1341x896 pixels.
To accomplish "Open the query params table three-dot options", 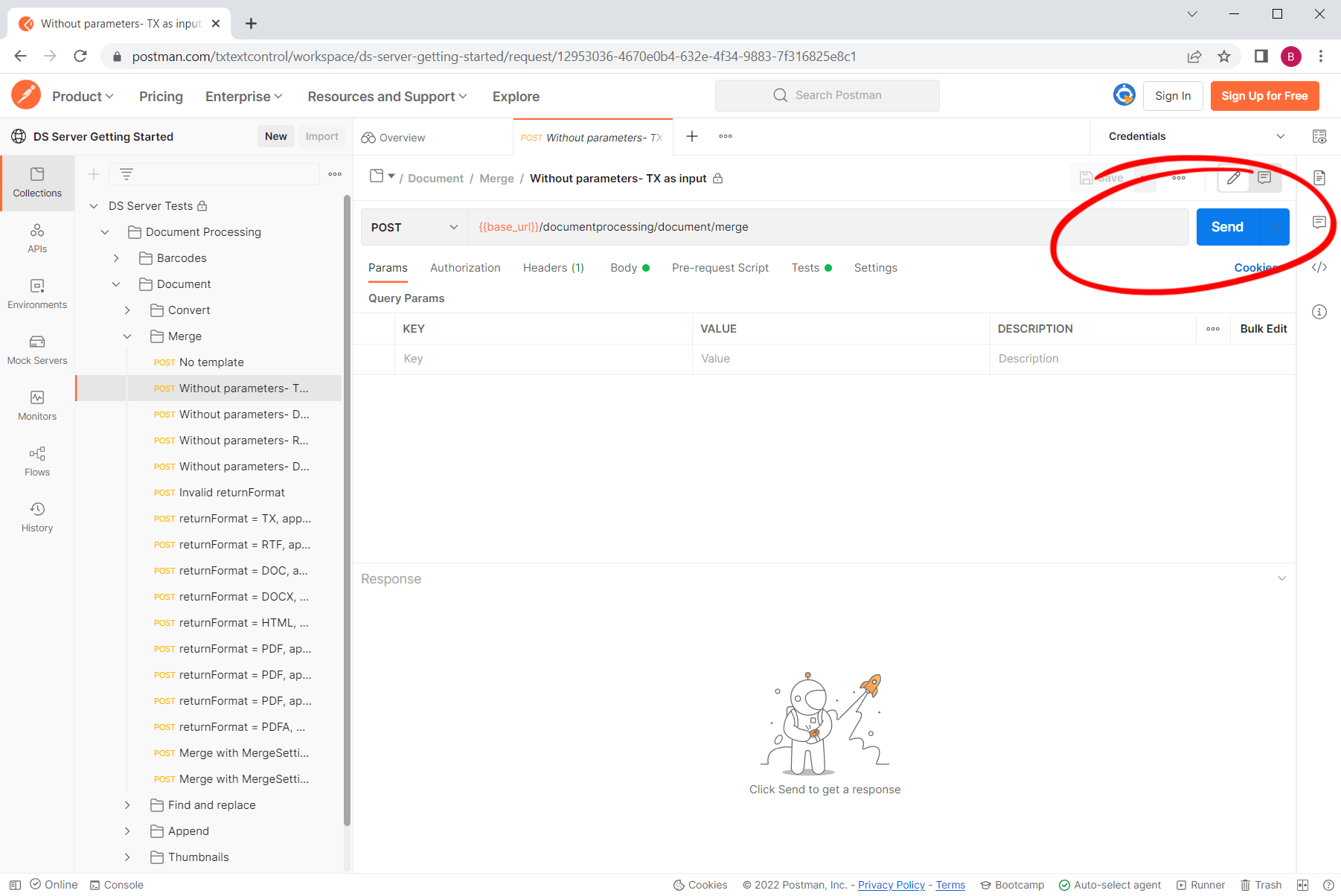I will (1213, 329).
